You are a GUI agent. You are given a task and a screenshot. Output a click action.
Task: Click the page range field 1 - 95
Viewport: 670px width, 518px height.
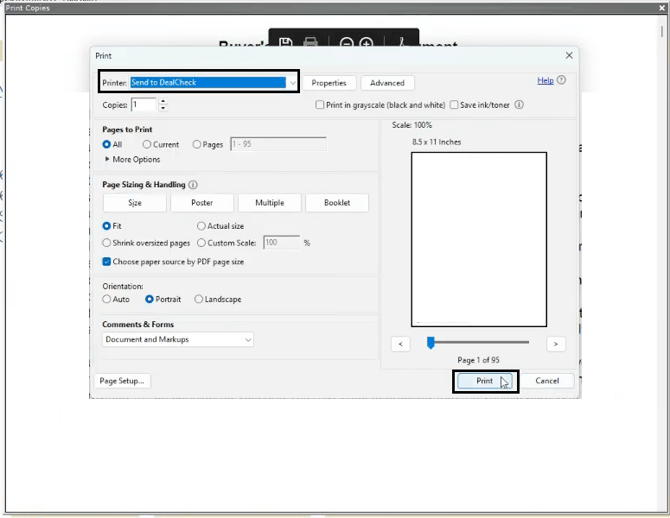[278, 144]
